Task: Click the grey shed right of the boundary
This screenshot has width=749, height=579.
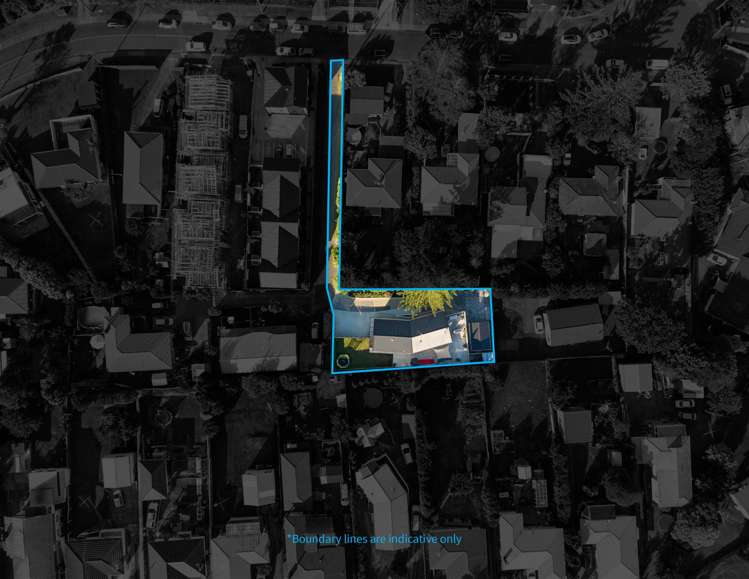Action: (x=573, y=324)
